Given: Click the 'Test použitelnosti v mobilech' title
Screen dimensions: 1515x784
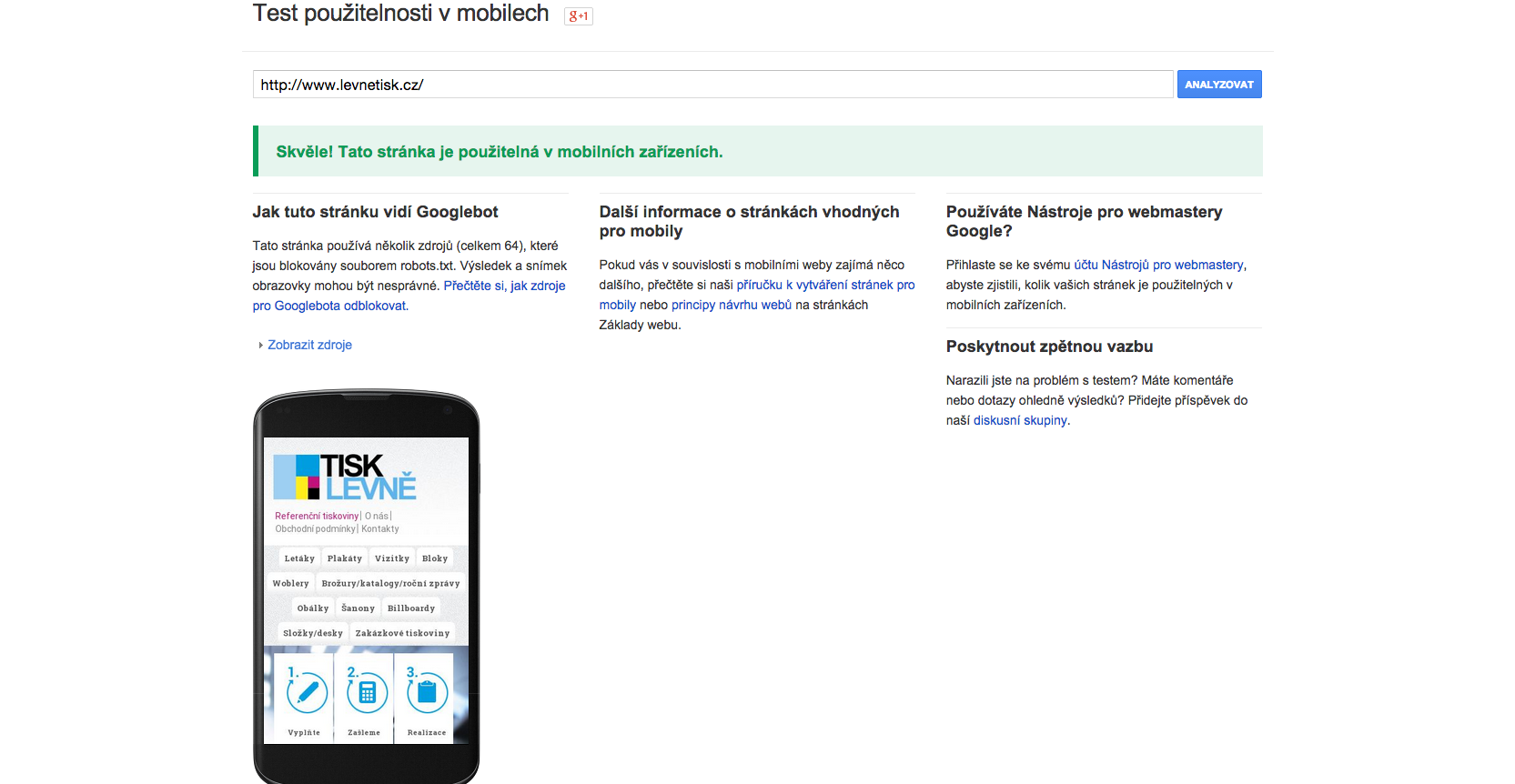Looking at the screenshot, I should click(400, 14).
